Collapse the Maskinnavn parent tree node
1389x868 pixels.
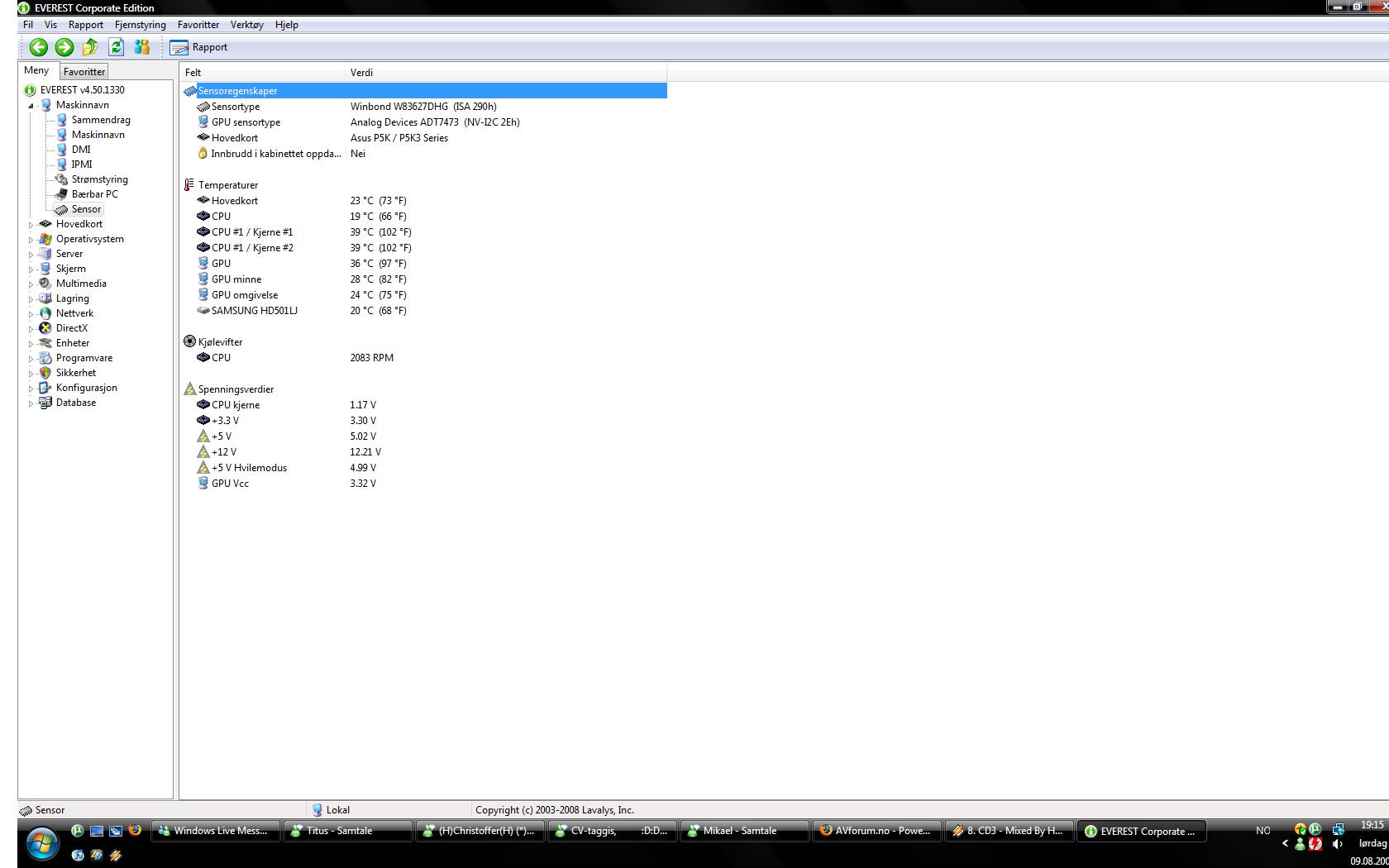coord(31,106)
